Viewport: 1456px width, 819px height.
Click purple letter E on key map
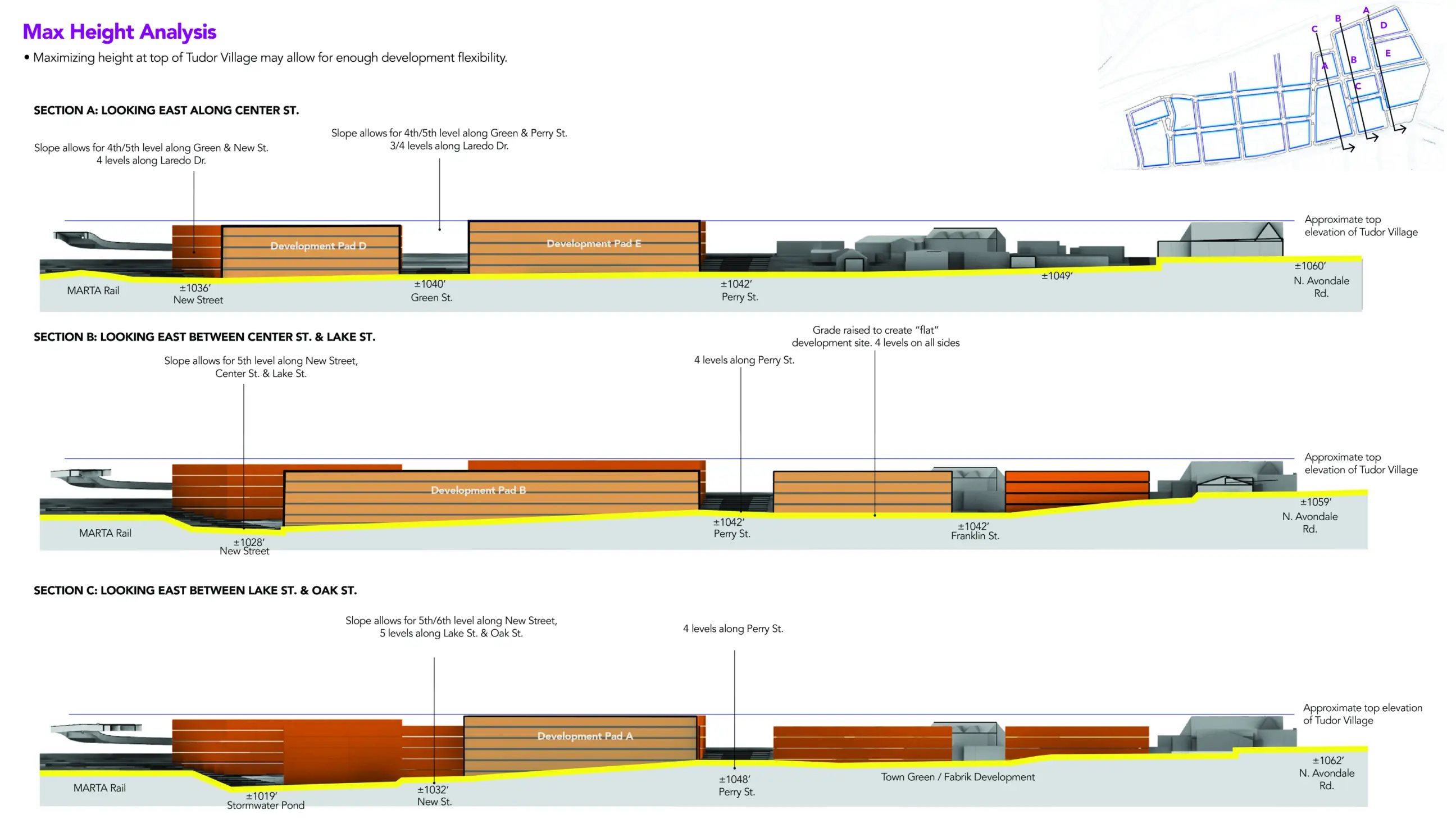[x=1387, y=54]
